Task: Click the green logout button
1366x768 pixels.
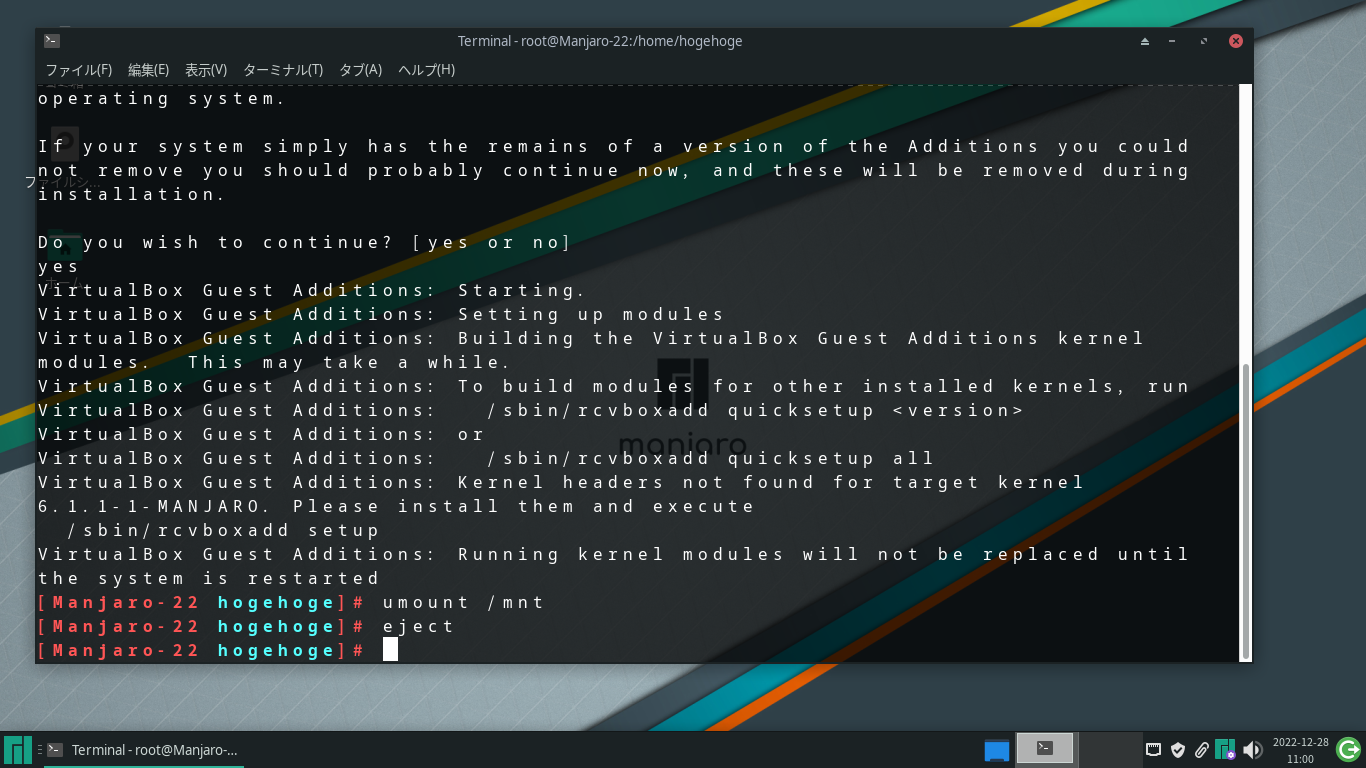Action: click(1348, 749)
